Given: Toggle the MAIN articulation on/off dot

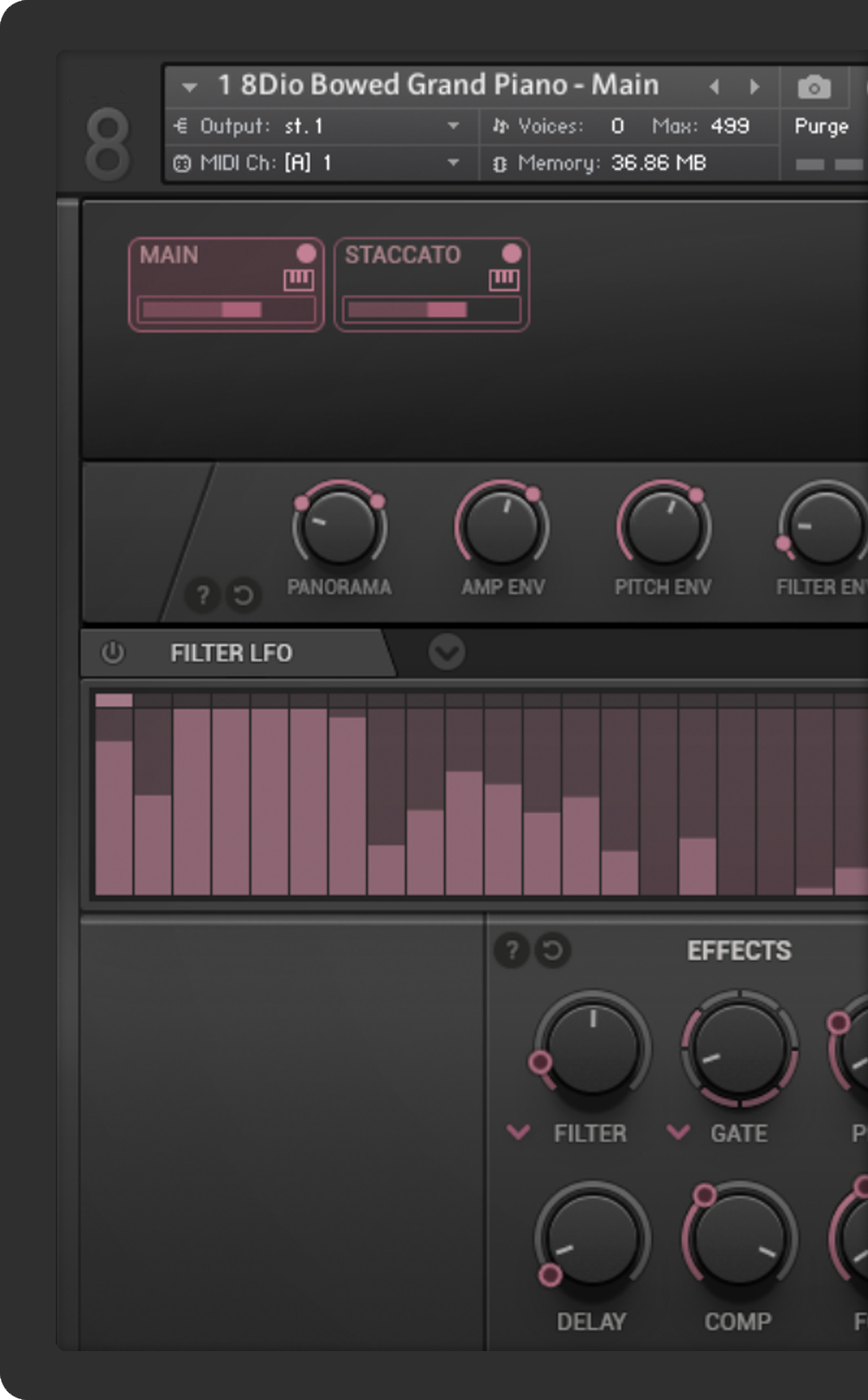Looking at the screenshot, I should tap(306, 254).
